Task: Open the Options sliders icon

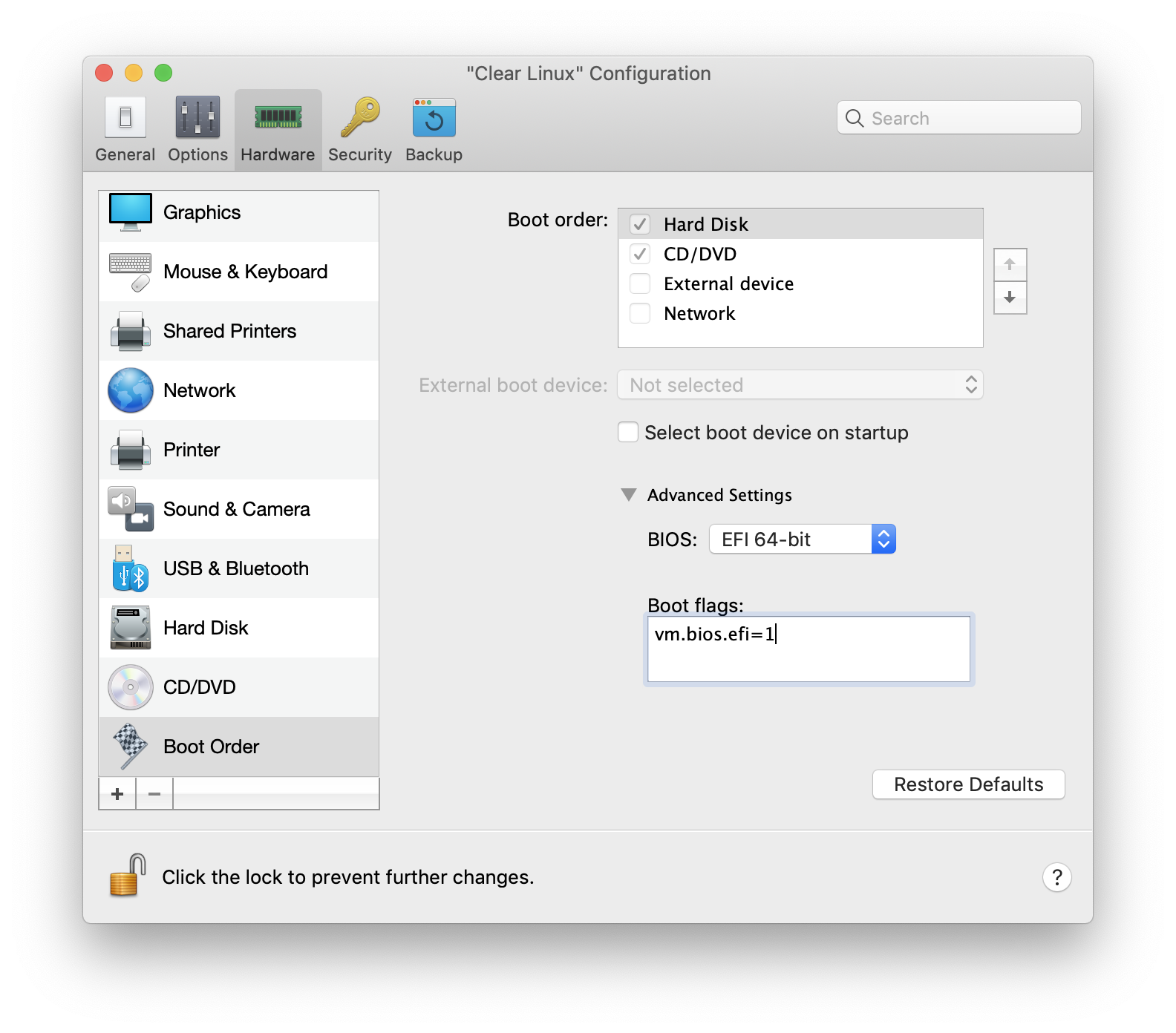Action: [x=197, y=117]
